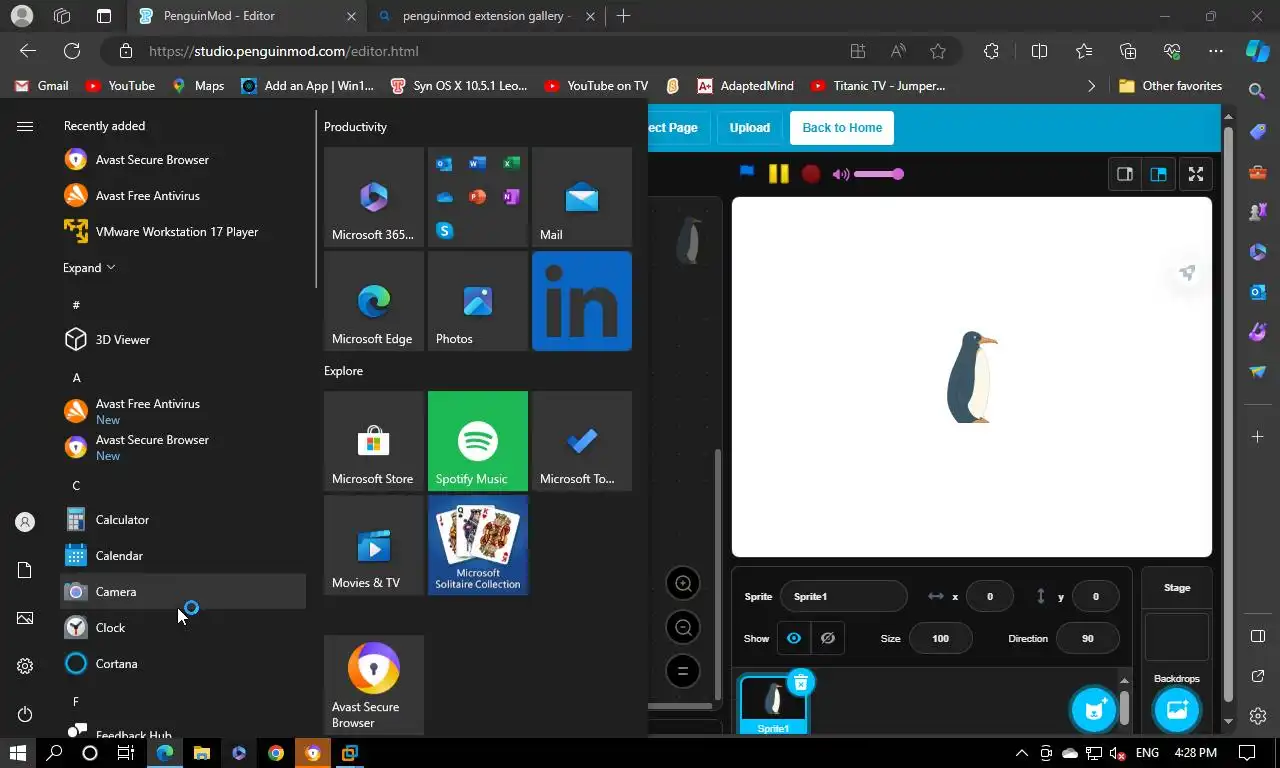Adjust the pink volume slider
The height and width of the screenshot is (768, 1280).
pyautogui.click(x=879, y=174)
